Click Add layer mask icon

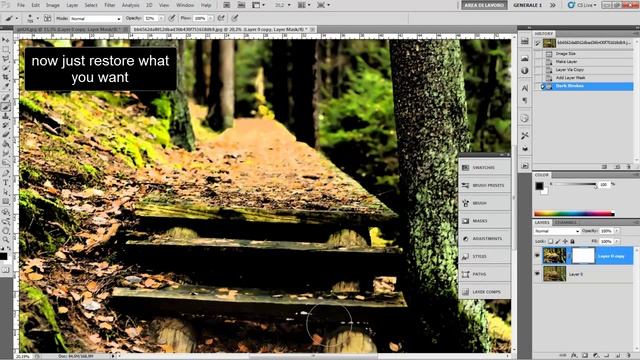(x=585, y=356)
